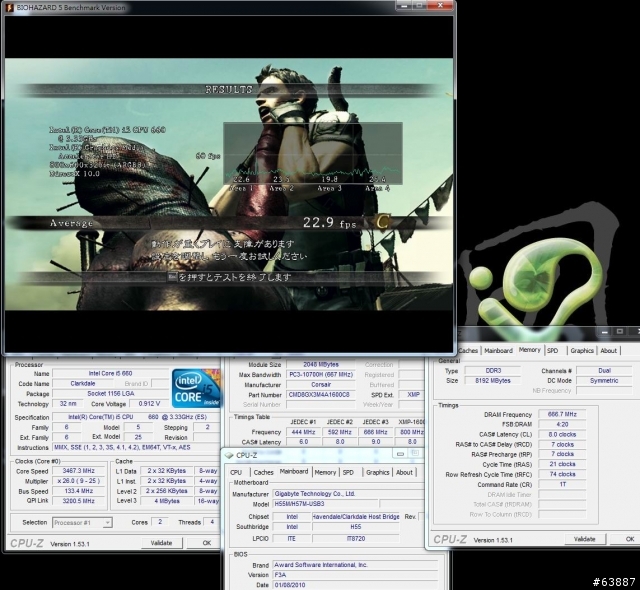The width and height of the screenshot is (640, 590).
Task: Click Validate in the memory timings CPU-Z window
Action: pyautogui.click(x=584, y=539)
